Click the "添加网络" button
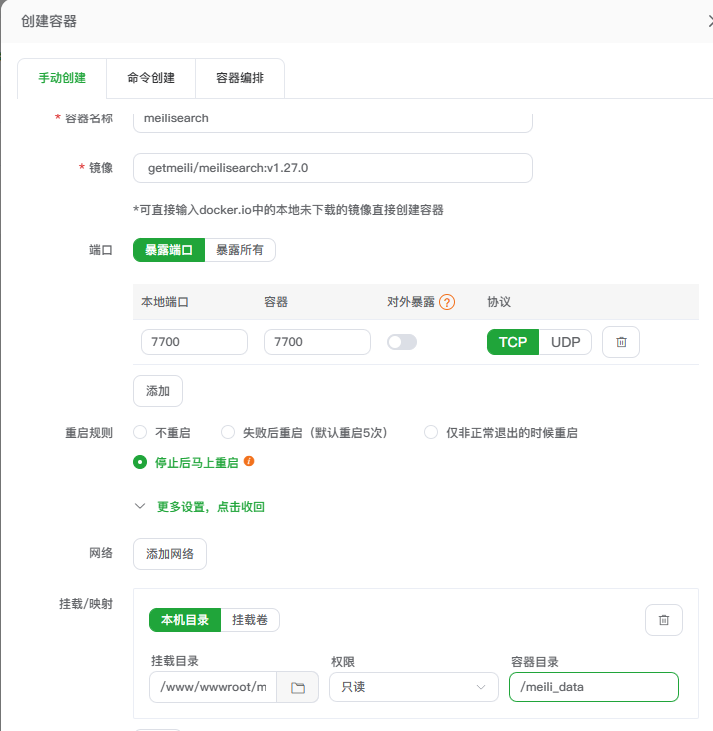Image resolution: width=713 pixels, height=731 pixels. tap(170, 553)
